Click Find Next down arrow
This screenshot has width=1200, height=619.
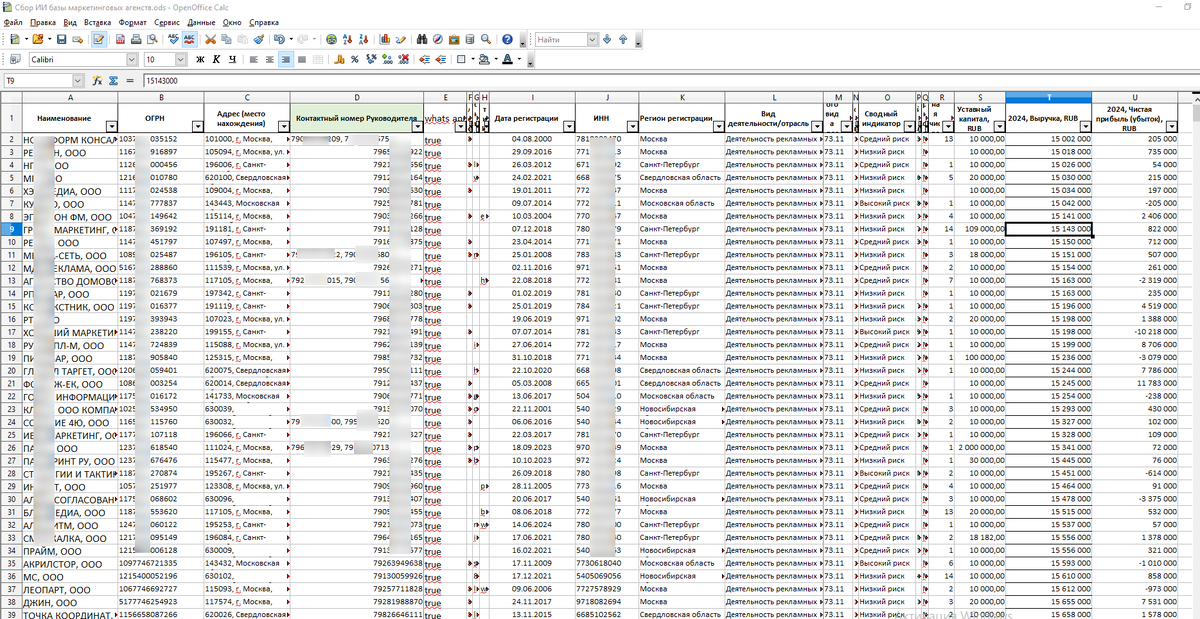[x=607, y=39]
